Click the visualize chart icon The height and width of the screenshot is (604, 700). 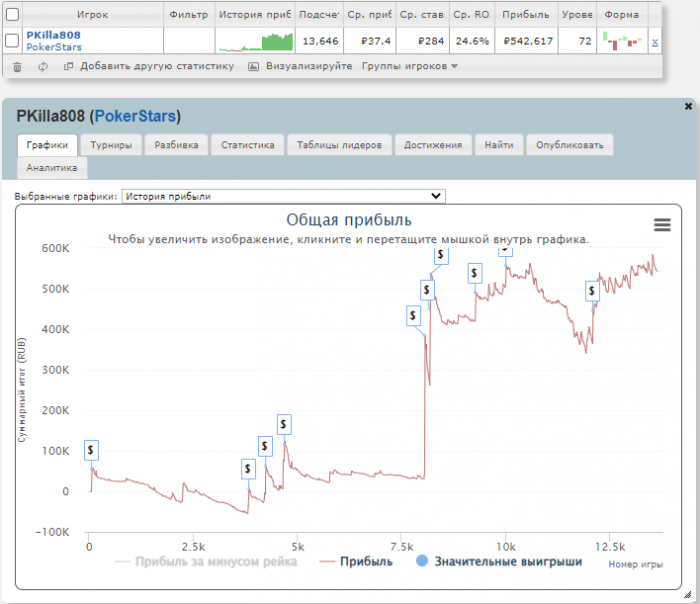[253, 67]
